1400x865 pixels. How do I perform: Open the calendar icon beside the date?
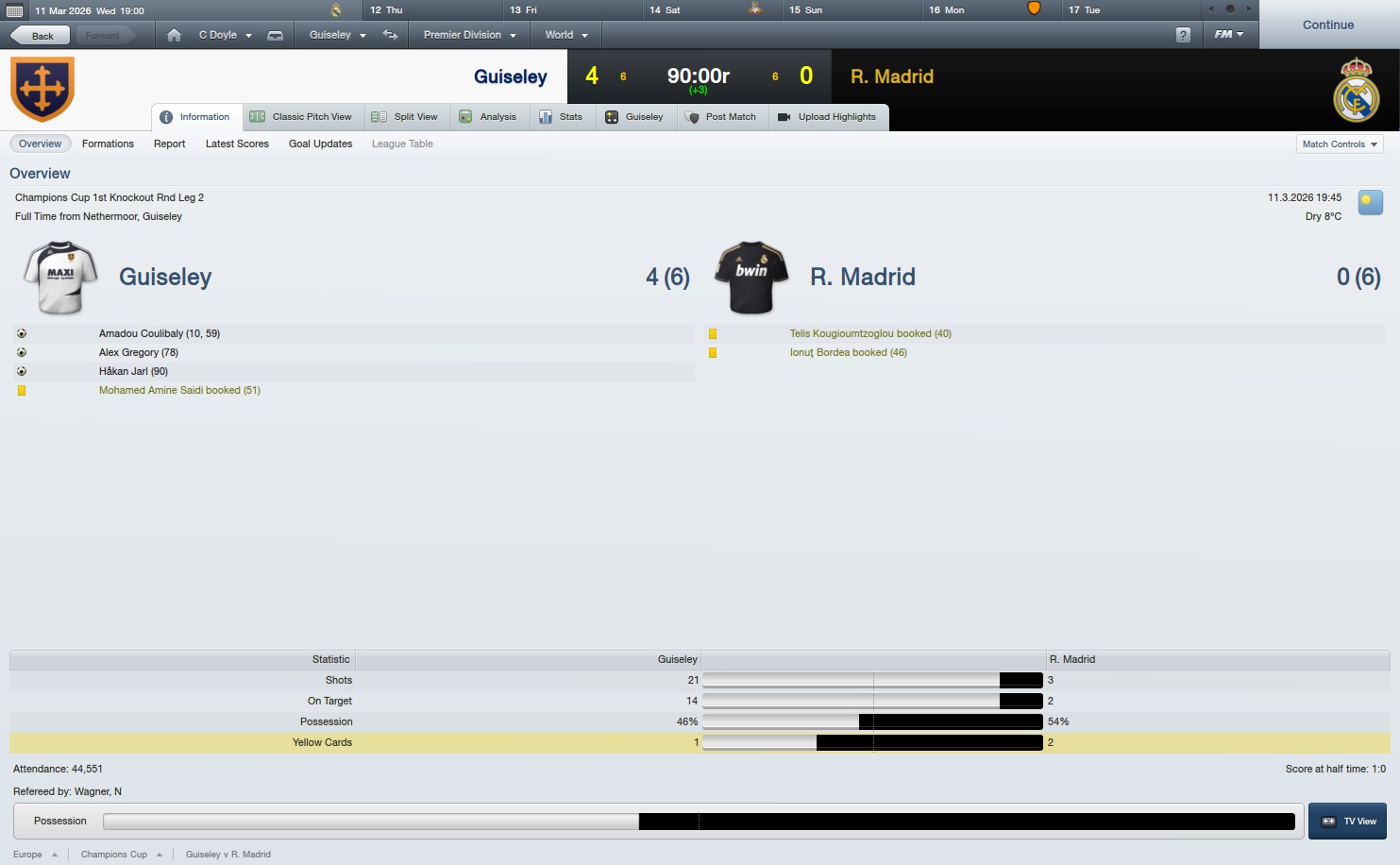(14, 10)
